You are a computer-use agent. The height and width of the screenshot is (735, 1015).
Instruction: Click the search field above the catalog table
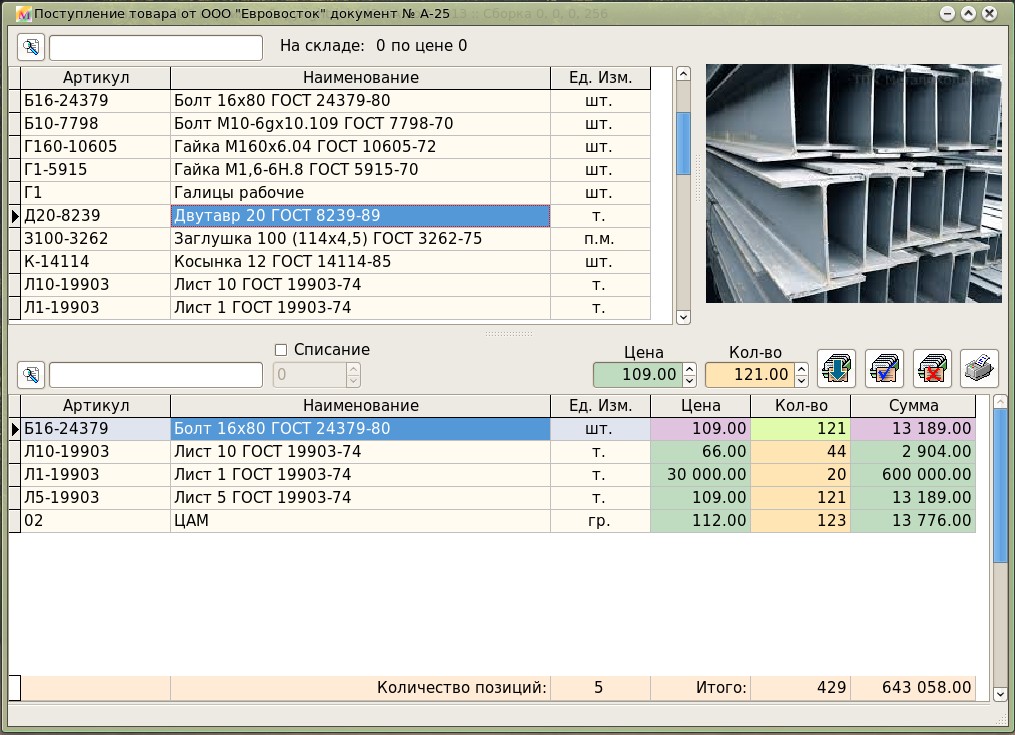click(x=155, y=48)
